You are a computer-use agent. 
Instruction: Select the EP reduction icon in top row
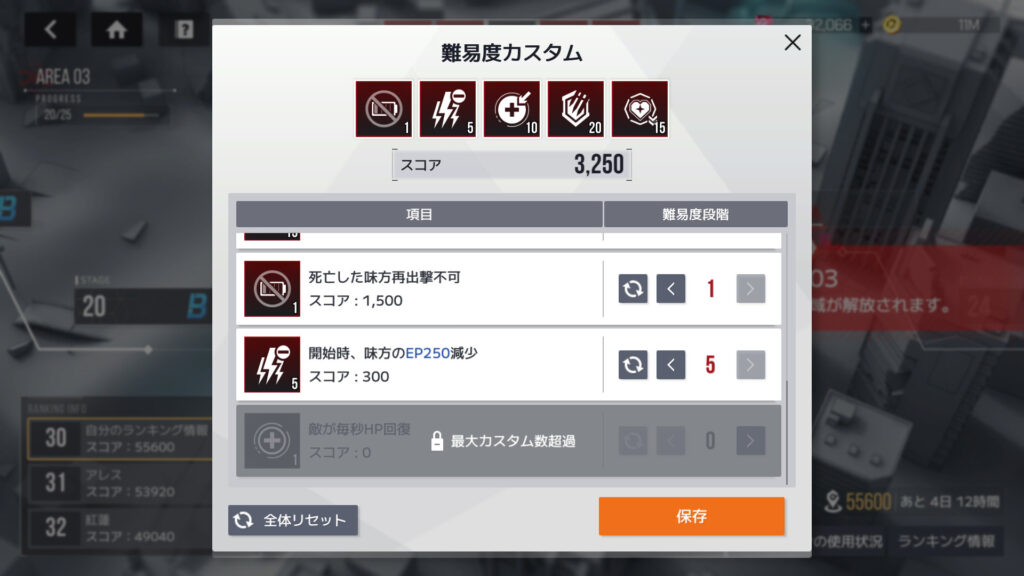(448, 109)
